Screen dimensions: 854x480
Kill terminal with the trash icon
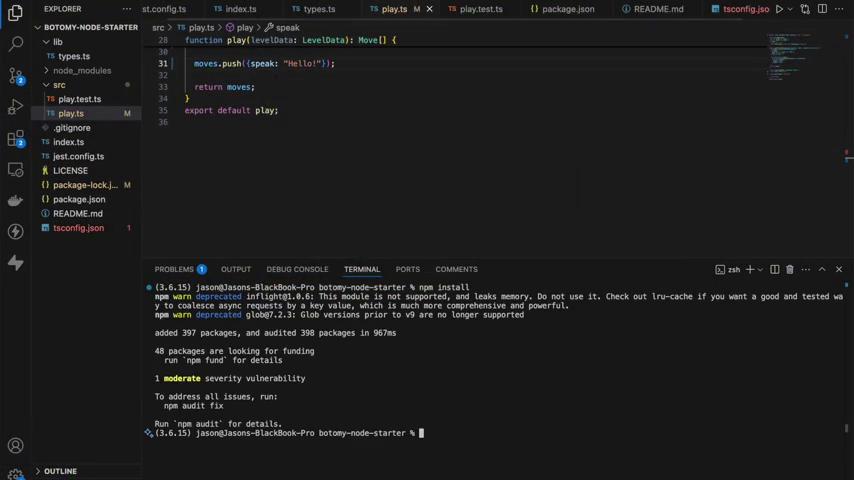coord(789,269)
